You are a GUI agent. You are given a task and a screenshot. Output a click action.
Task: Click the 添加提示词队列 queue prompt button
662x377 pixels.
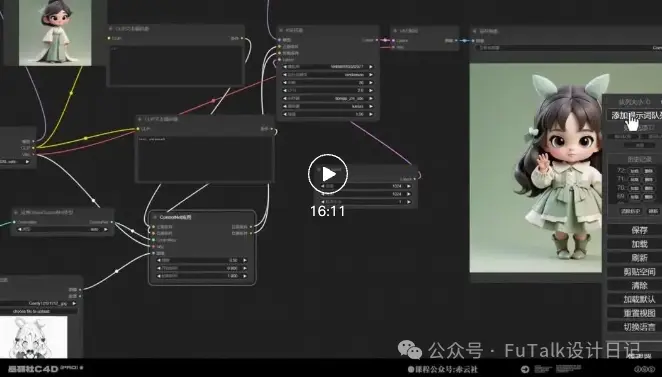[635, 115]
